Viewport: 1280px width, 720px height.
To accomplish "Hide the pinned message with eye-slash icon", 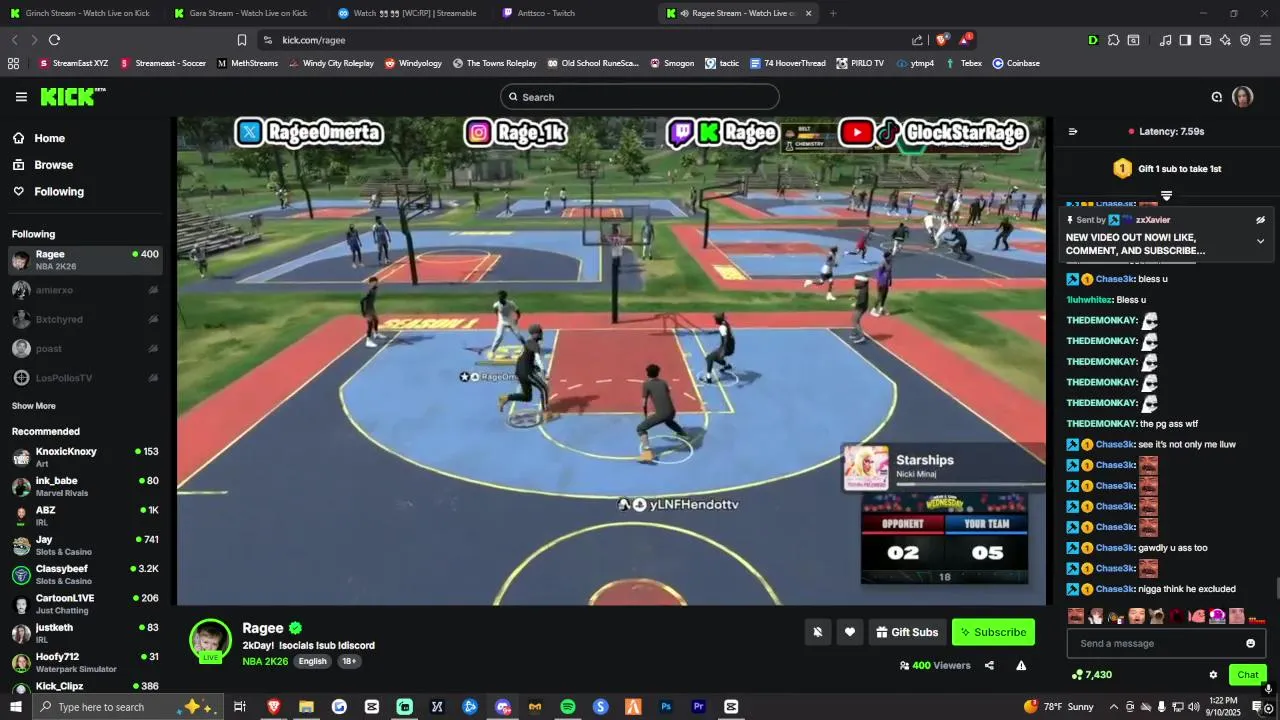I will coord(1260,220).
